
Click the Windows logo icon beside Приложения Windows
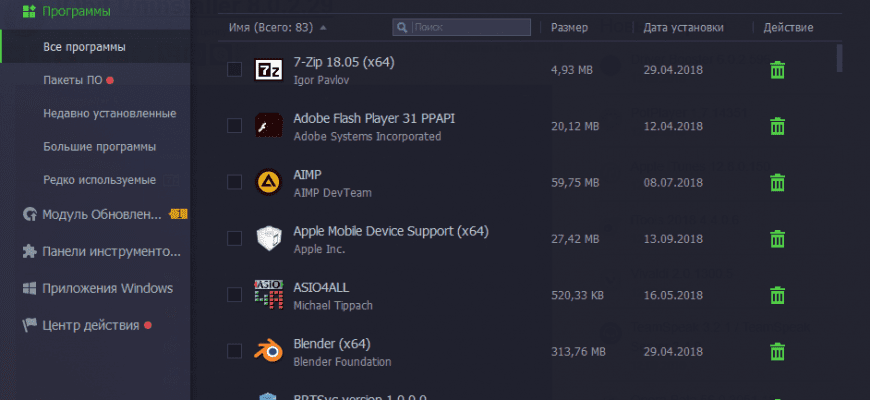pos(29,288)
